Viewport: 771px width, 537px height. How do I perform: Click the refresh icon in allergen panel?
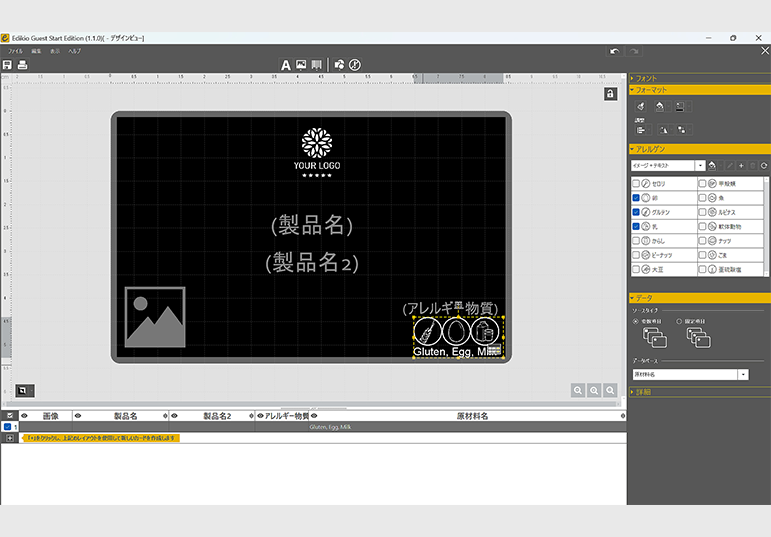tap(764, 165)
